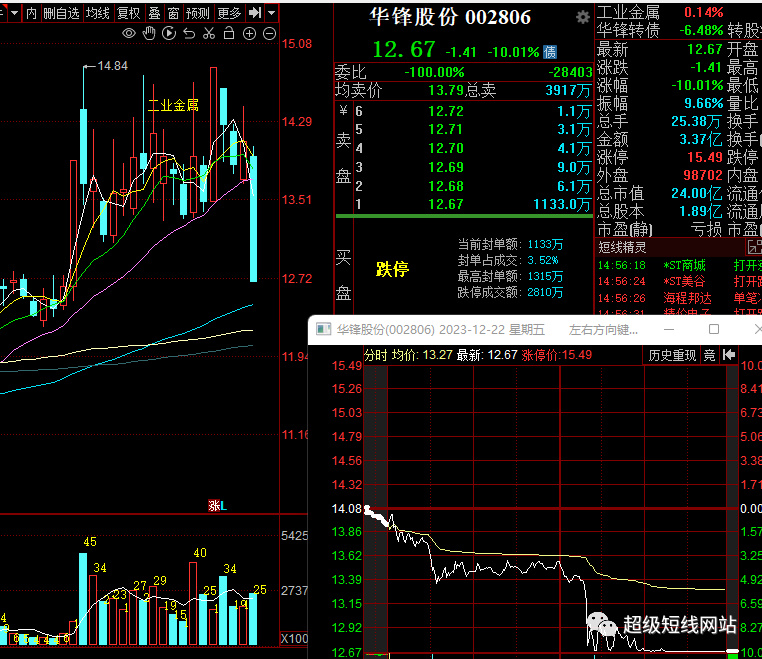Click the 外盘 98702 value

pos(703,175)
